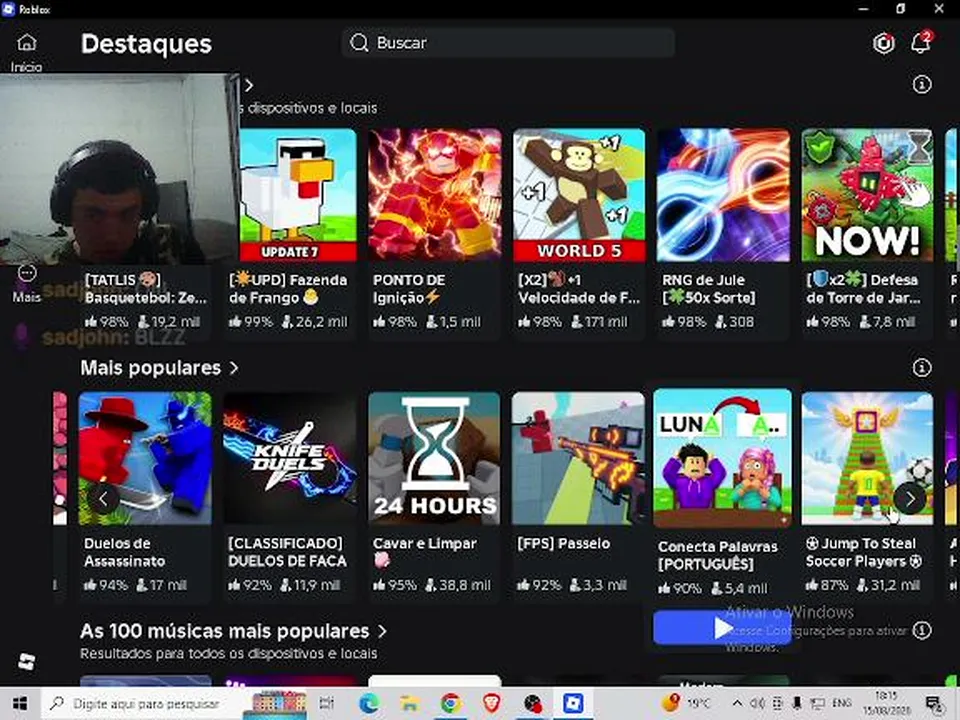This screenshot has height=720, width=960.
Task: Open the notifications bell
Action: [921, 43]
